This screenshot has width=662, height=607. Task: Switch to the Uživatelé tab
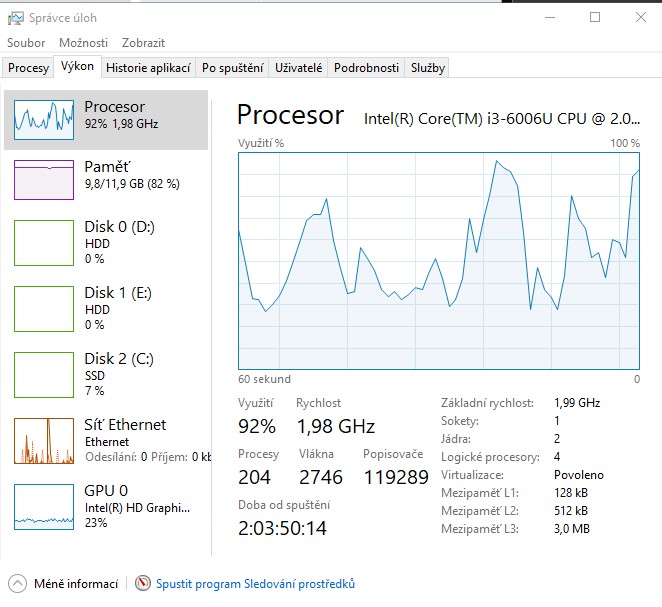tap(298, 68)
